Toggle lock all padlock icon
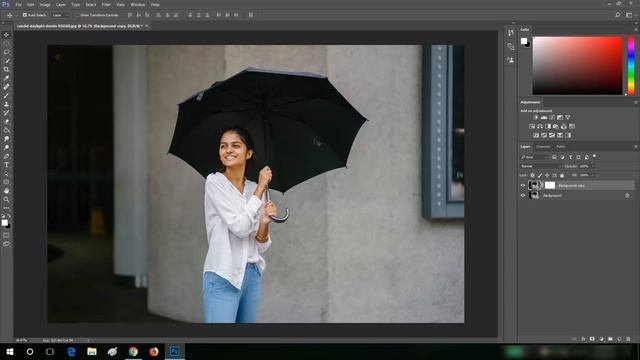640x360 pixels. [x=562, y=176]
